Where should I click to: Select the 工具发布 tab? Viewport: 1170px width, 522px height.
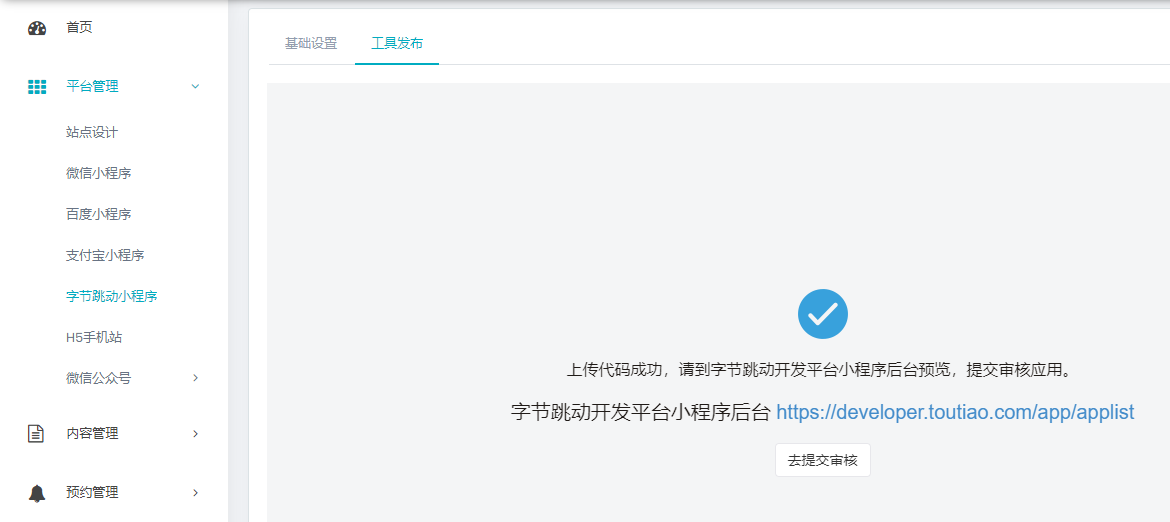click(x=397, y=44)
